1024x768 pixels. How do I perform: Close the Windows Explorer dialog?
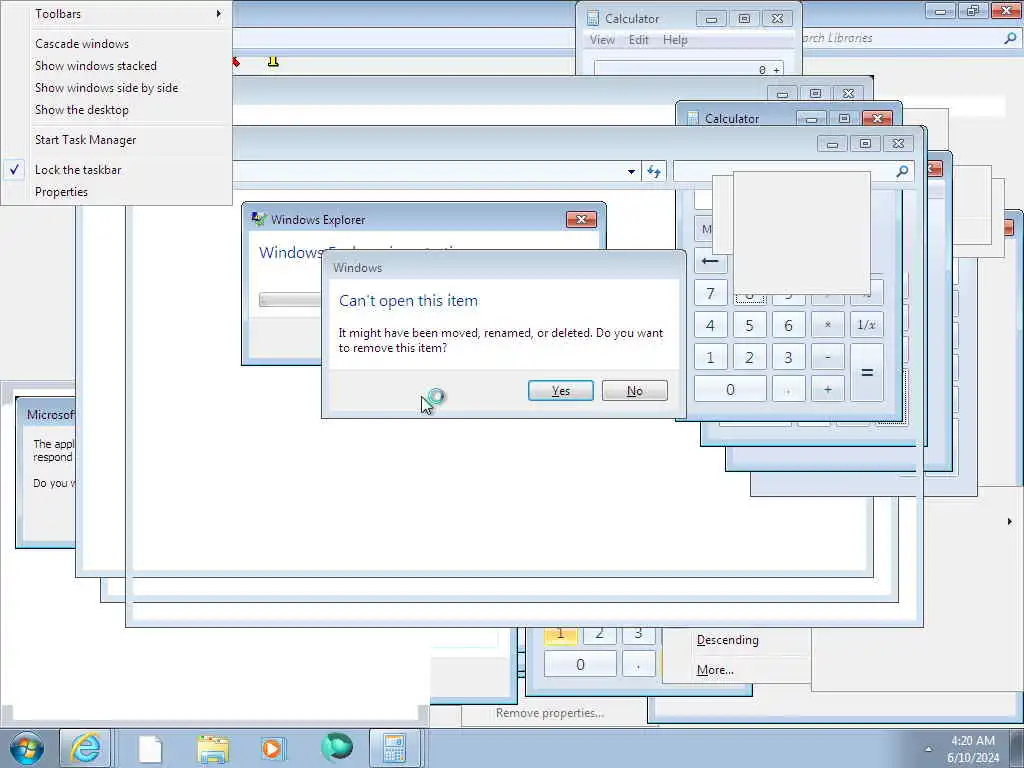point(581,219)
